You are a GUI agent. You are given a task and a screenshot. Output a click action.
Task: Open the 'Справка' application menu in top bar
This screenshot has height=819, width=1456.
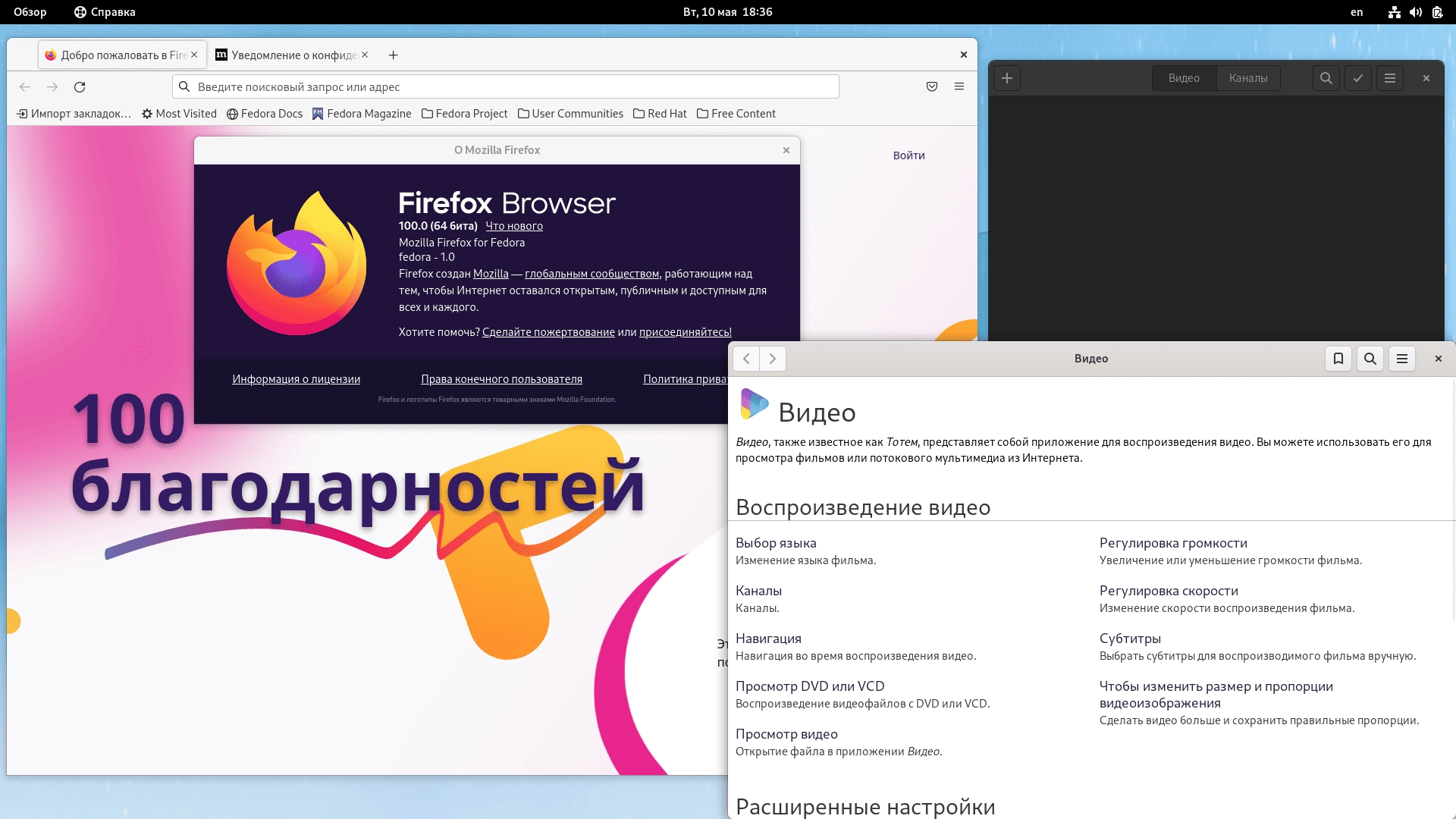105,12
